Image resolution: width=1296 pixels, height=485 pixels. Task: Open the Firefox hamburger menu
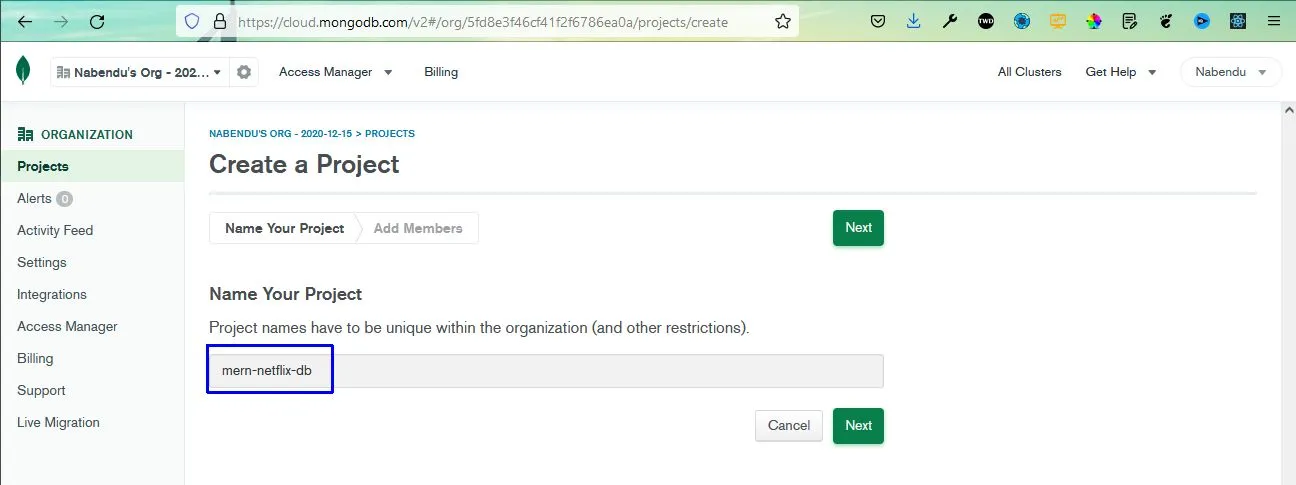click(1273, 21)
